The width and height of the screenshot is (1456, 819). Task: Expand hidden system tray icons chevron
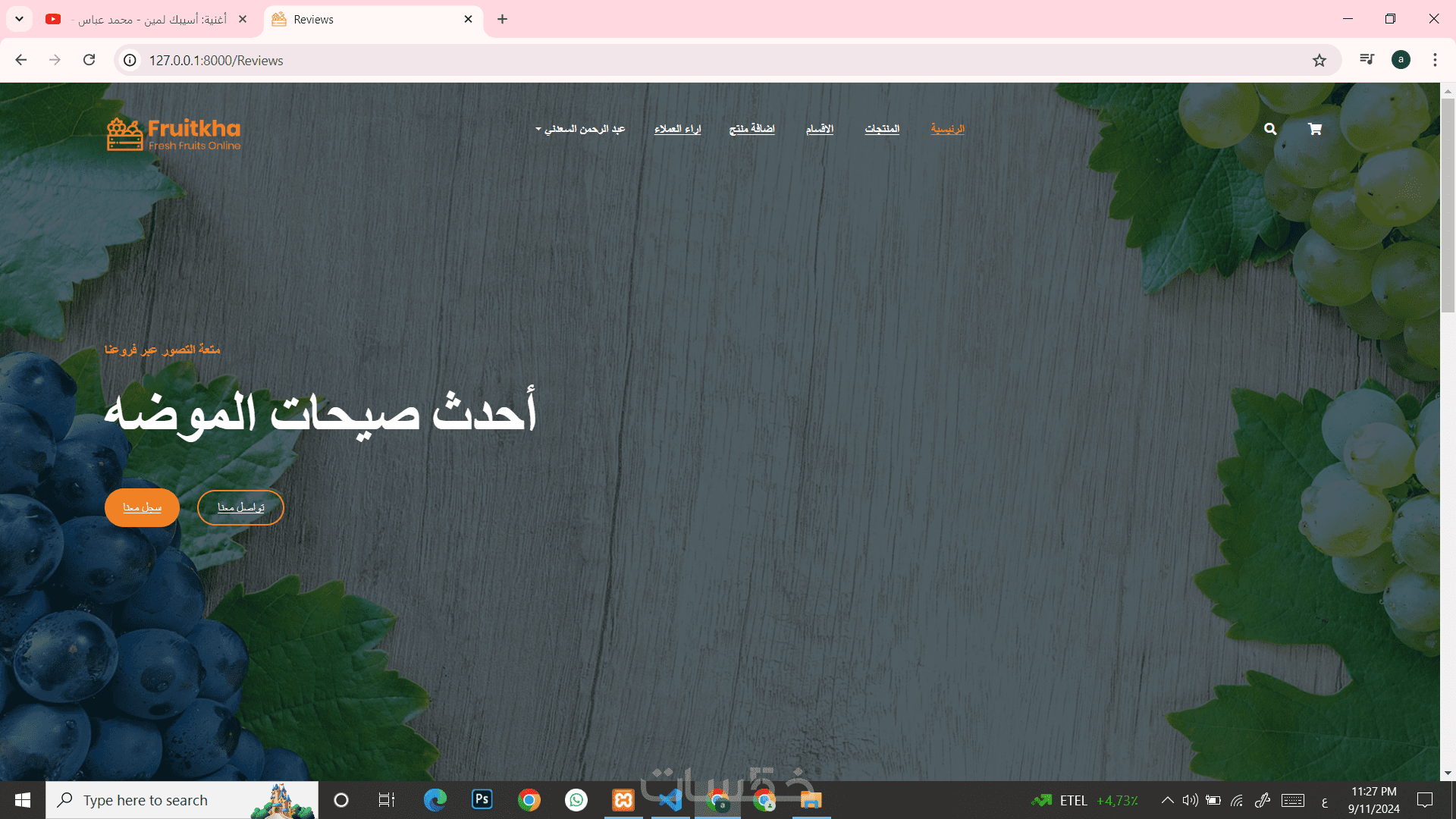(x=1168, y=800)
